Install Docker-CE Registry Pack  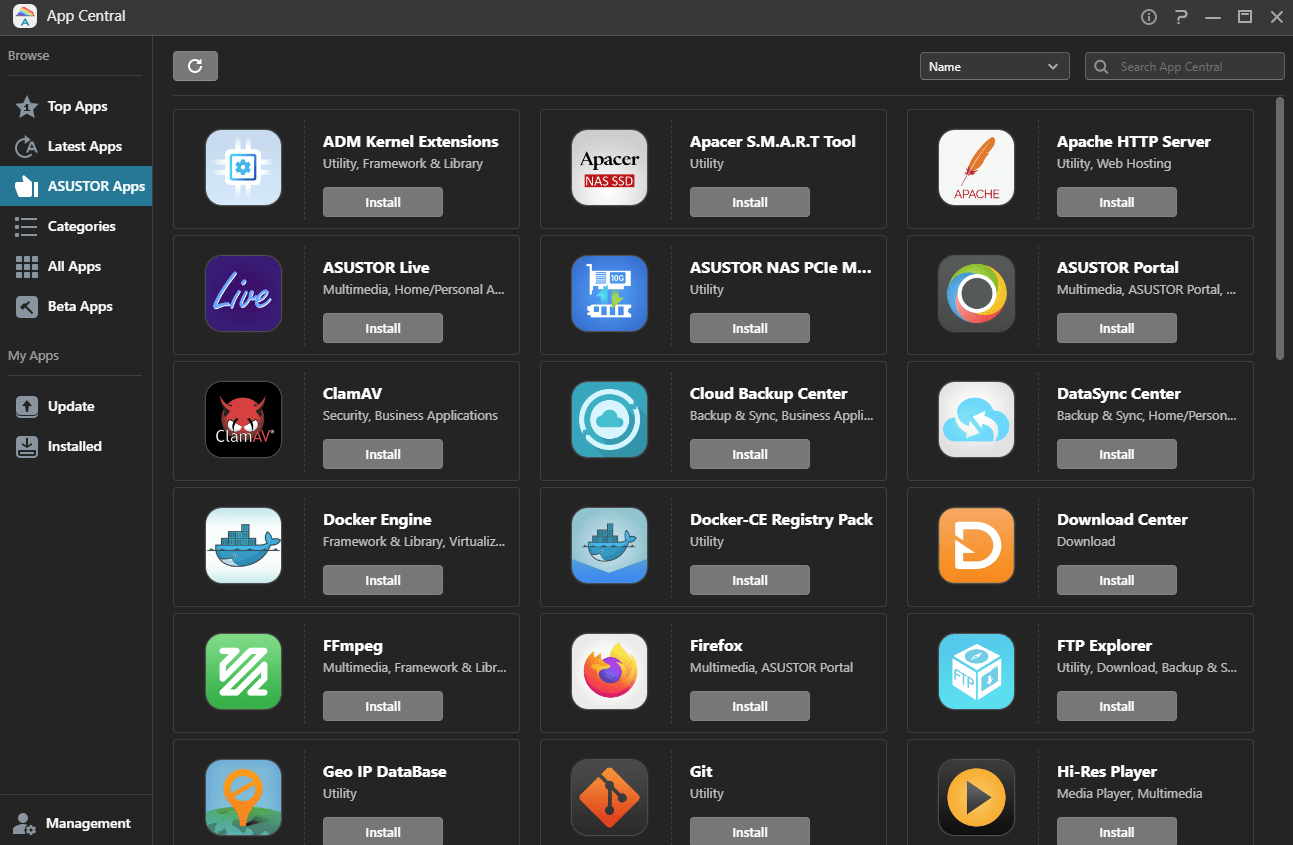click(750, 580)
